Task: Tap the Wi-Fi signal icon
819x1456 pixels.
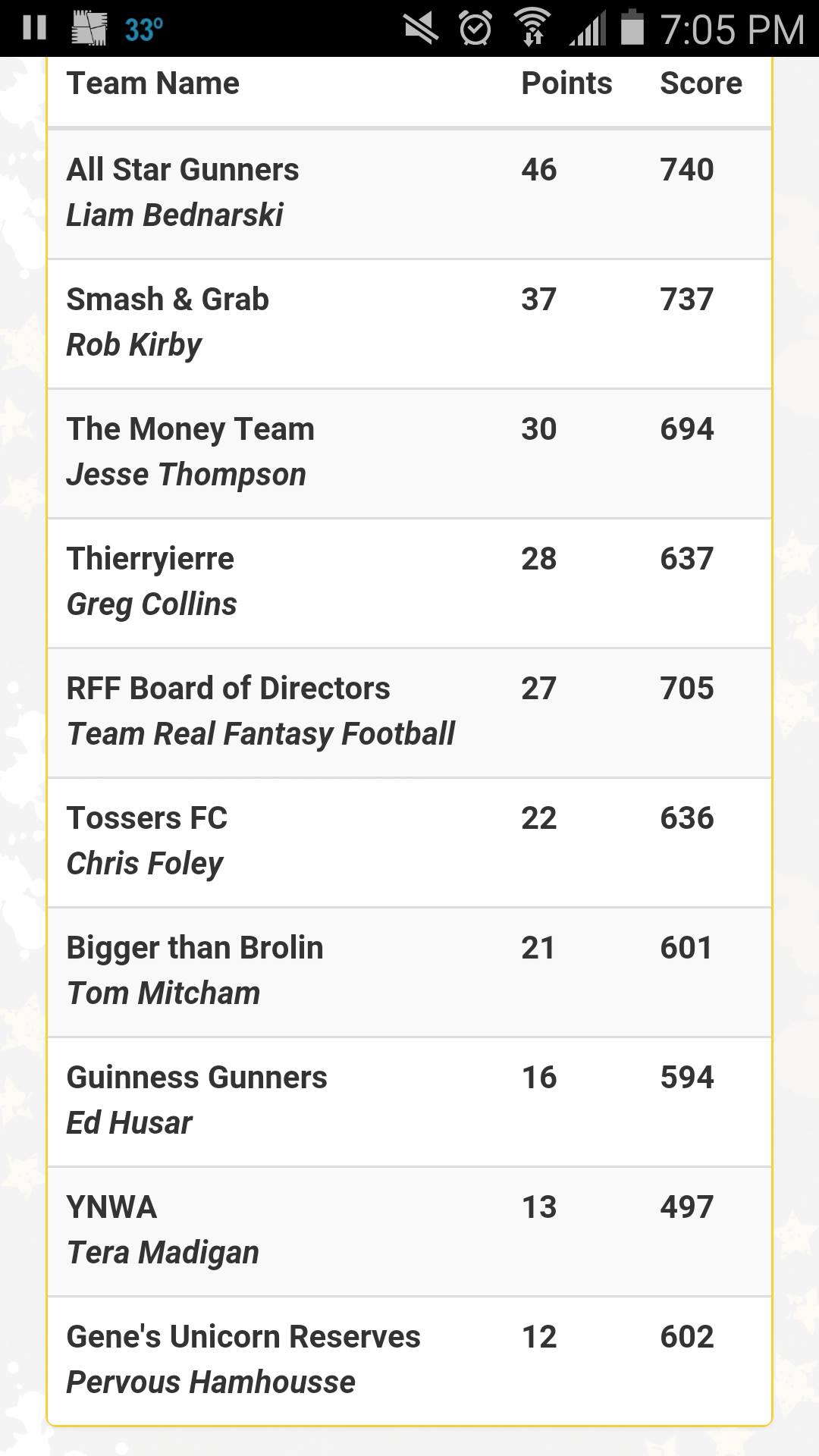Action: pos(533,28)
